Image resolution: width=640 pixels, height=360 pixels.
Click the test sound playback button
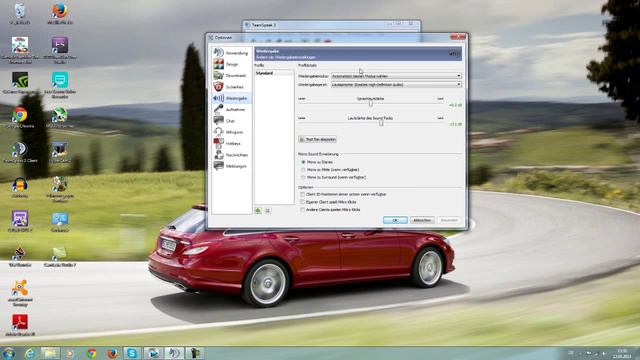coord(318,139)
